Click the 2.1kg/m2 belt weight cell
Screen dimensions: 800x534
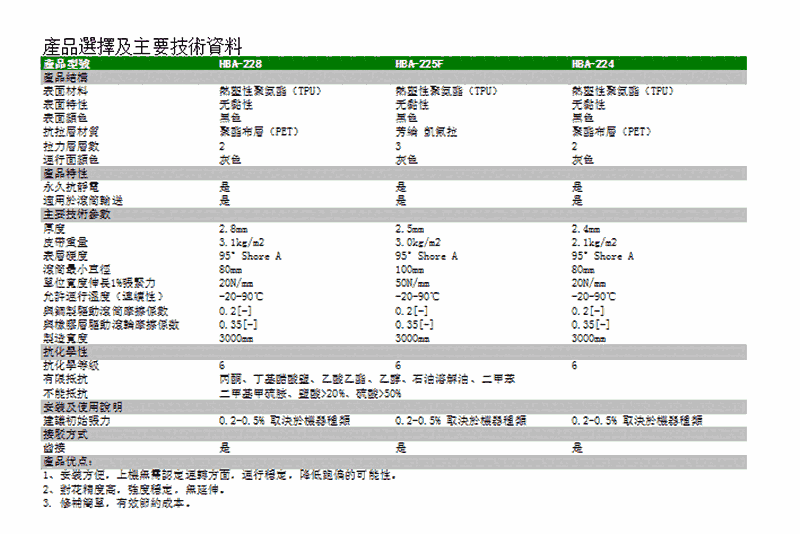pyautogui.click(x=593, y=242)
